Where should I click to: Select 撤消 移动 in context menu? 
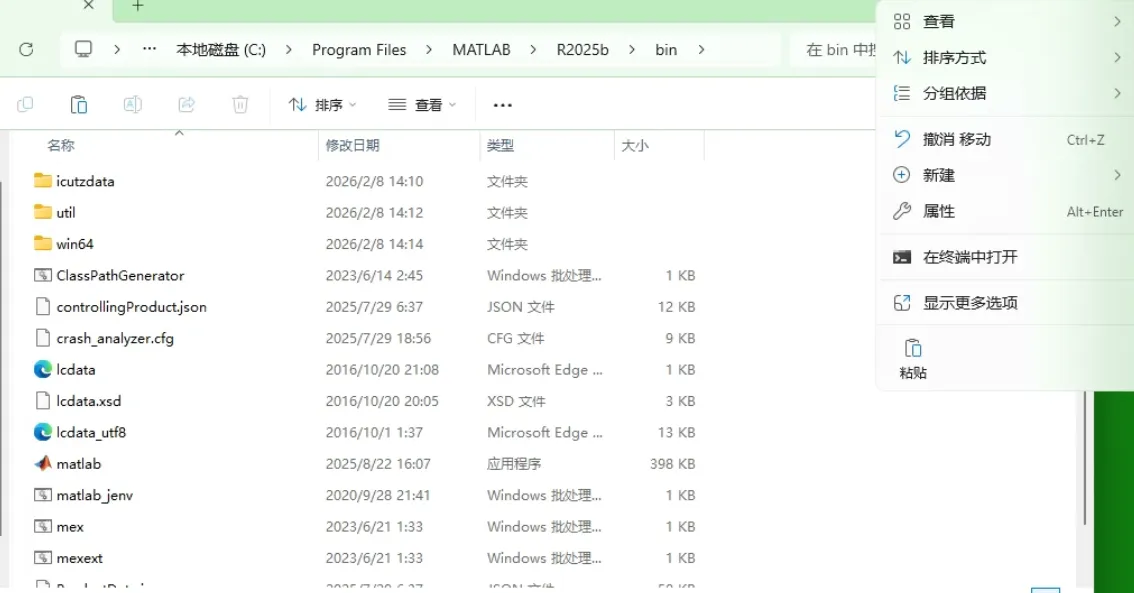point(1007,140)
